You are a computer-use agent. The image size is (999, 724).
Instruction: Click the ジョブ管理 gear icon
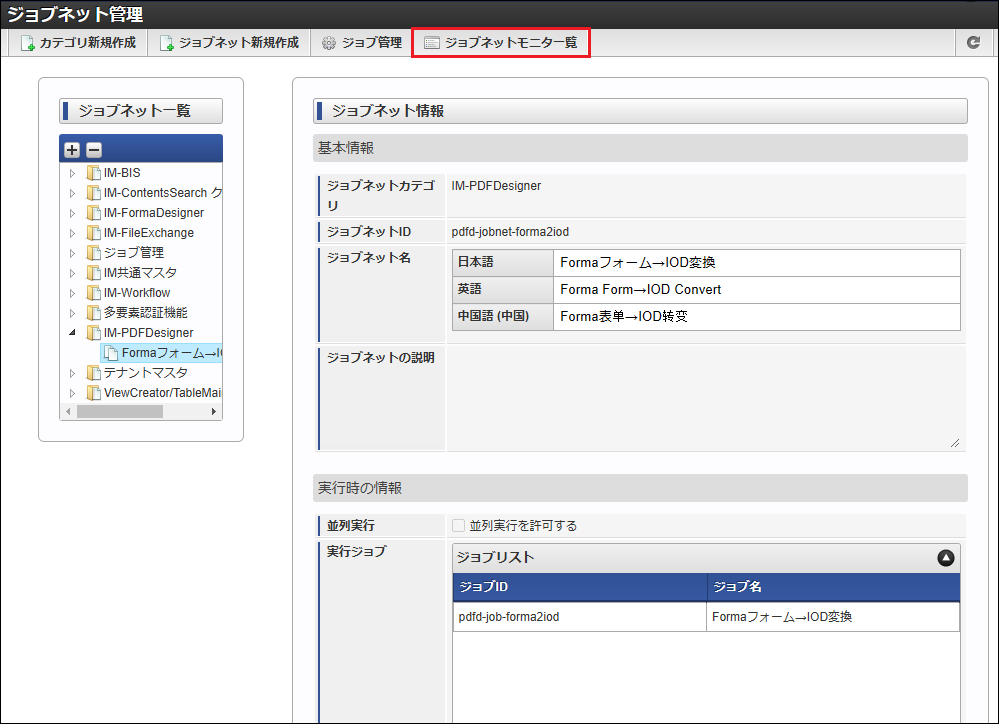(329, 43)
